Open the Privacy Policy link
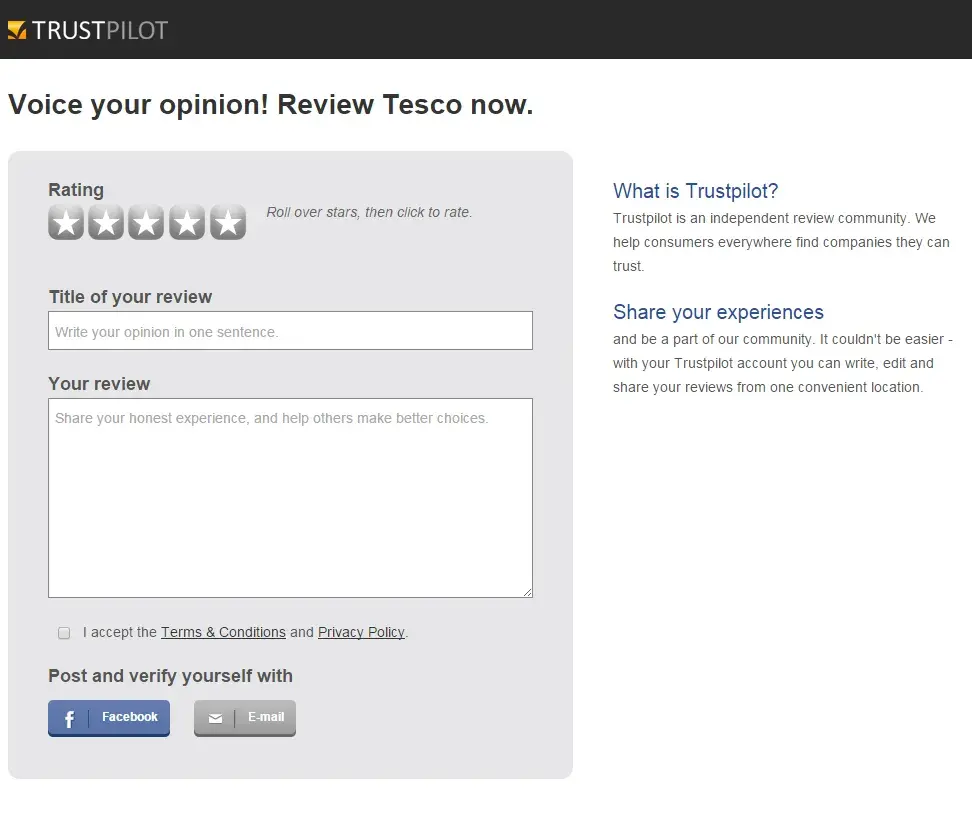Viewport: 972px width, 814px height. (x=361, y=632)
